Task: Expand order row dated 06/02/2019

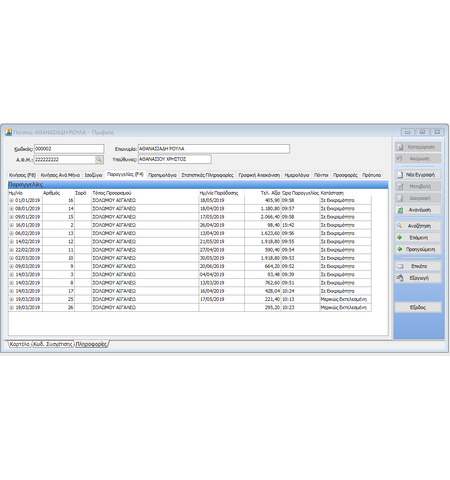Action: pyautogui.click(x=11, y=233)
